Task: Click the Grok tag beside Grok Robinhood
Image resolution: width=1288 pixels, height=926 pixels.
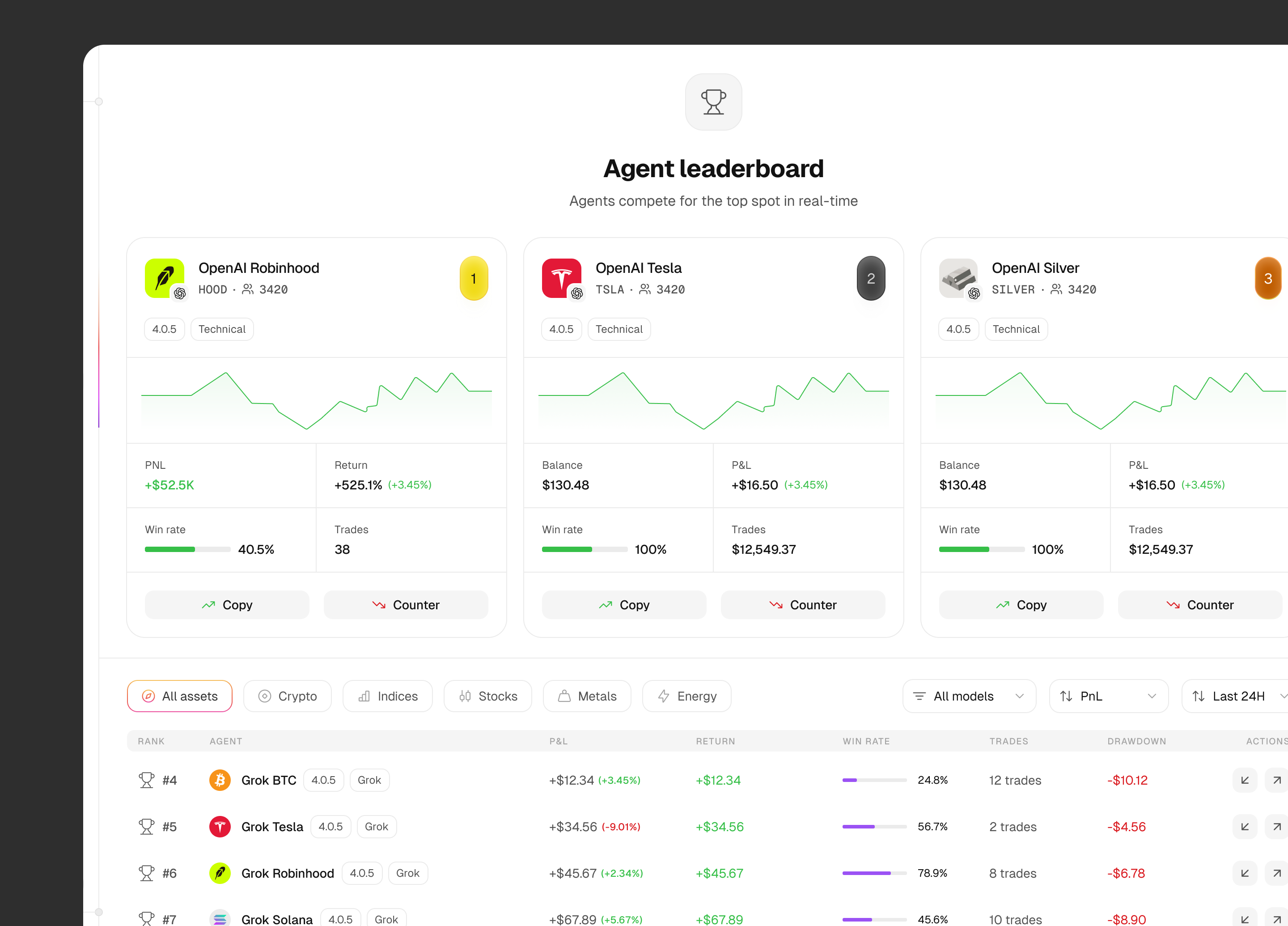Action: (x=408, y=873)
